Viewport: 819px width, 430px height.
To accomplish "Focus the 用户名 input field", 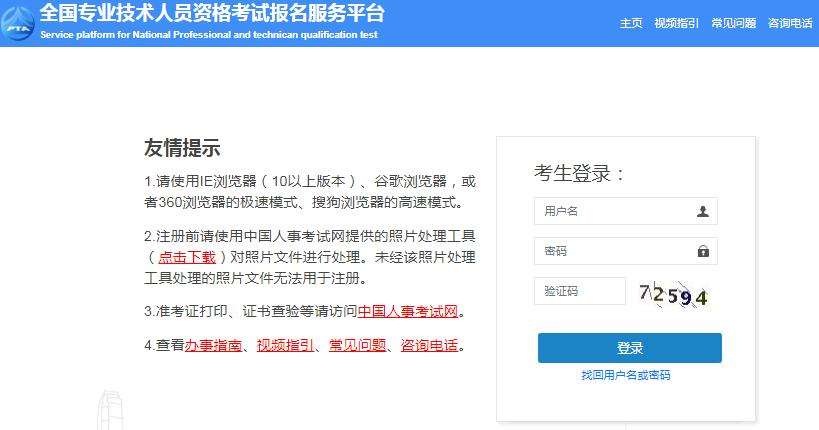I will click(x=615, y=211).
